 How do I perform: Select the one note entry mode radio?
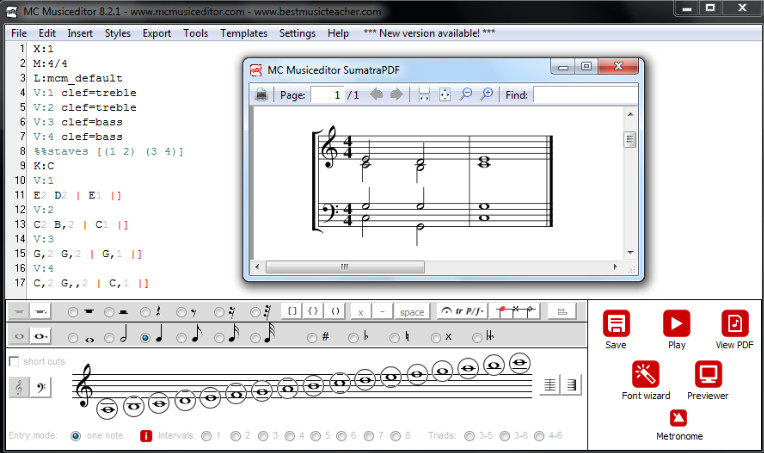click(76, 435)
